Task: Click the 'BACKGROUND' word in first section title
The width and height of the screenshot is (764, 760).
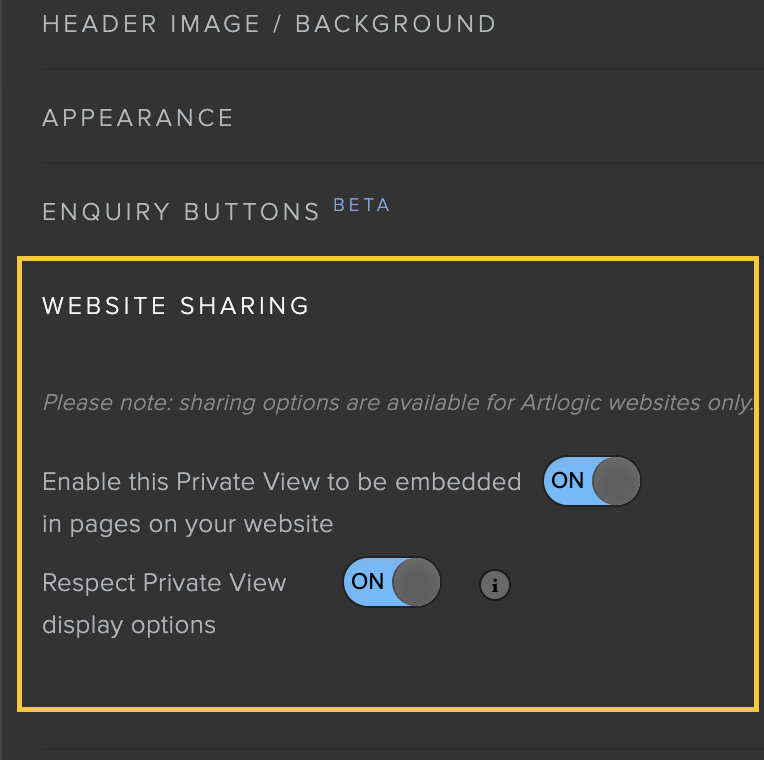Action: pyautogui.click(x=396, y=24)
